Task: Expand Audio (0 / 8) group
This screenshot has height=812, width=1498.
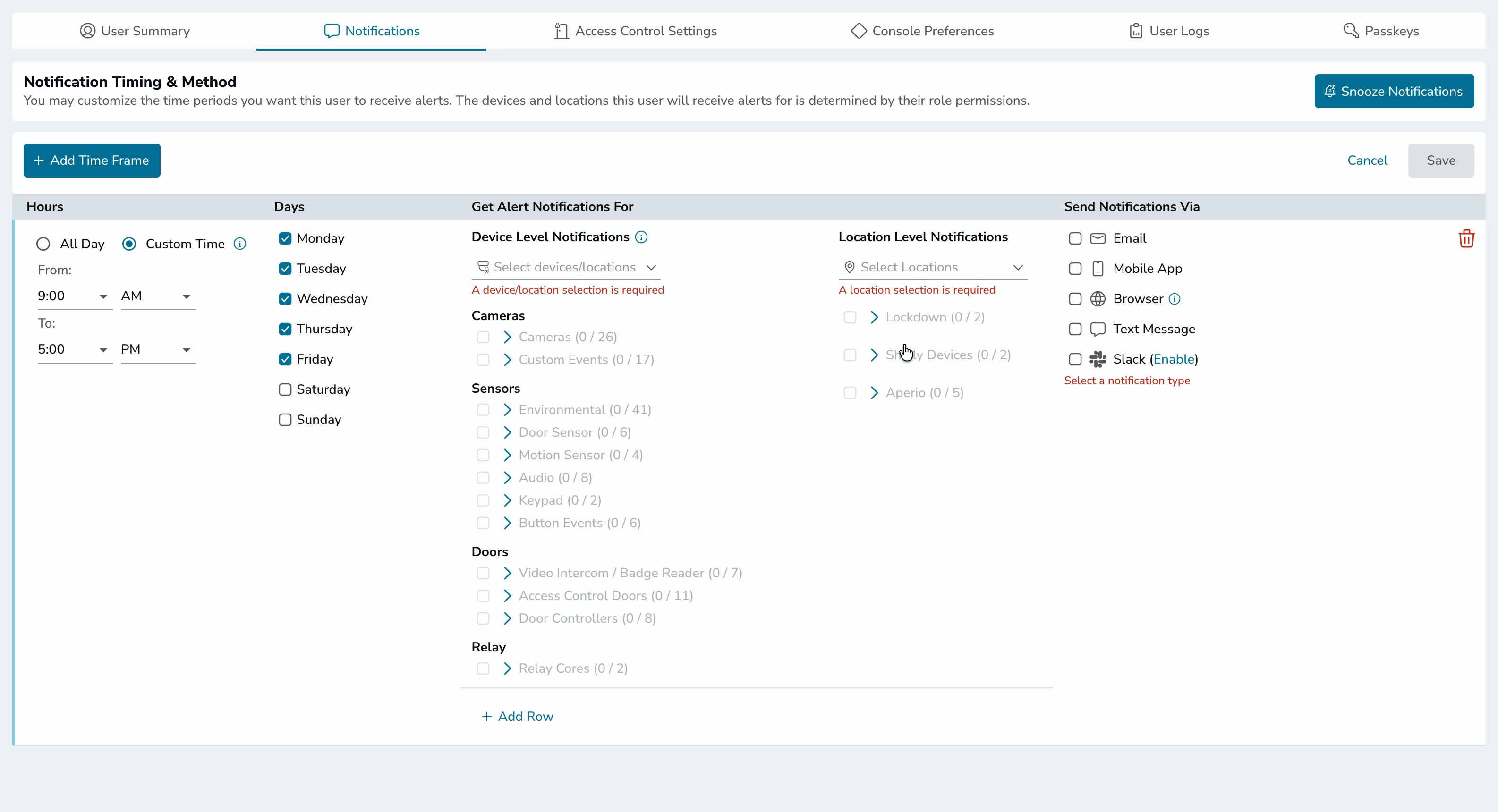Action: [507, 478]
